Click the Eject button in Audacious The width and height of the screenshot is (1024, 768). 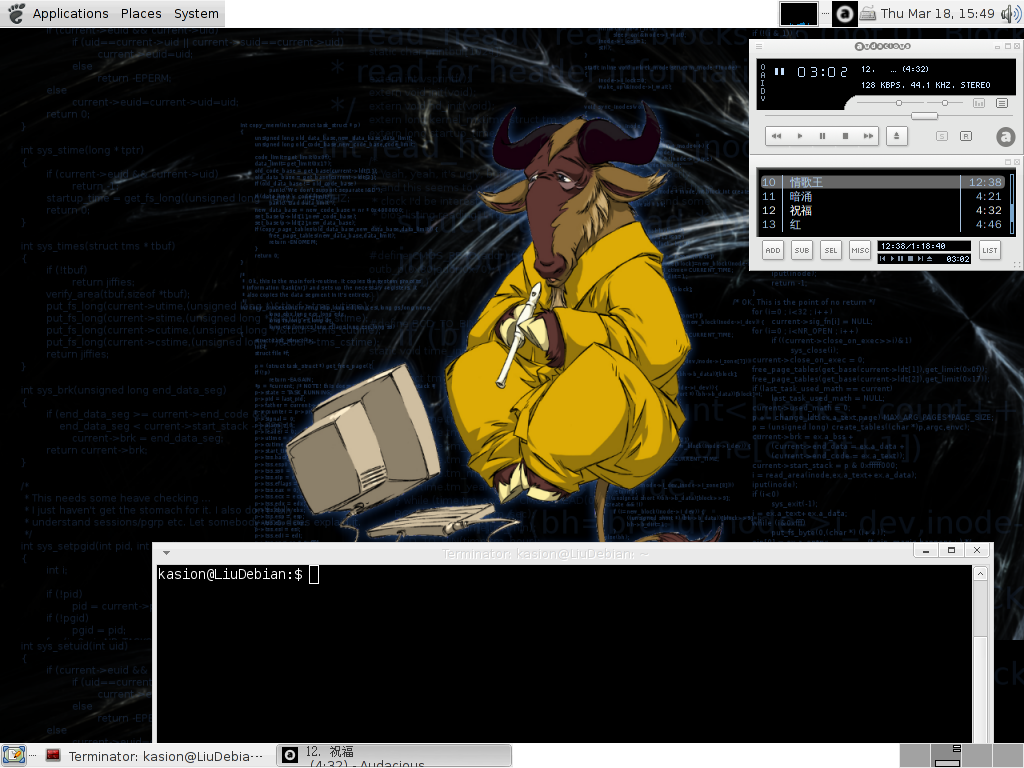pyautogui.click(x=897, y=136)
